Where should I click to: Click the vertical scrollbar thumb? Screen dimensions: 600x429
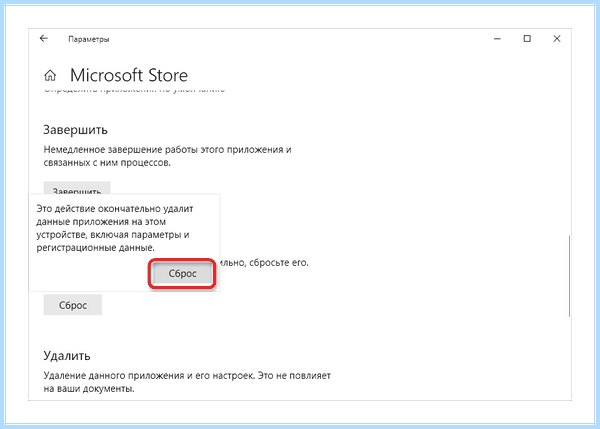[x=569, y=276]
